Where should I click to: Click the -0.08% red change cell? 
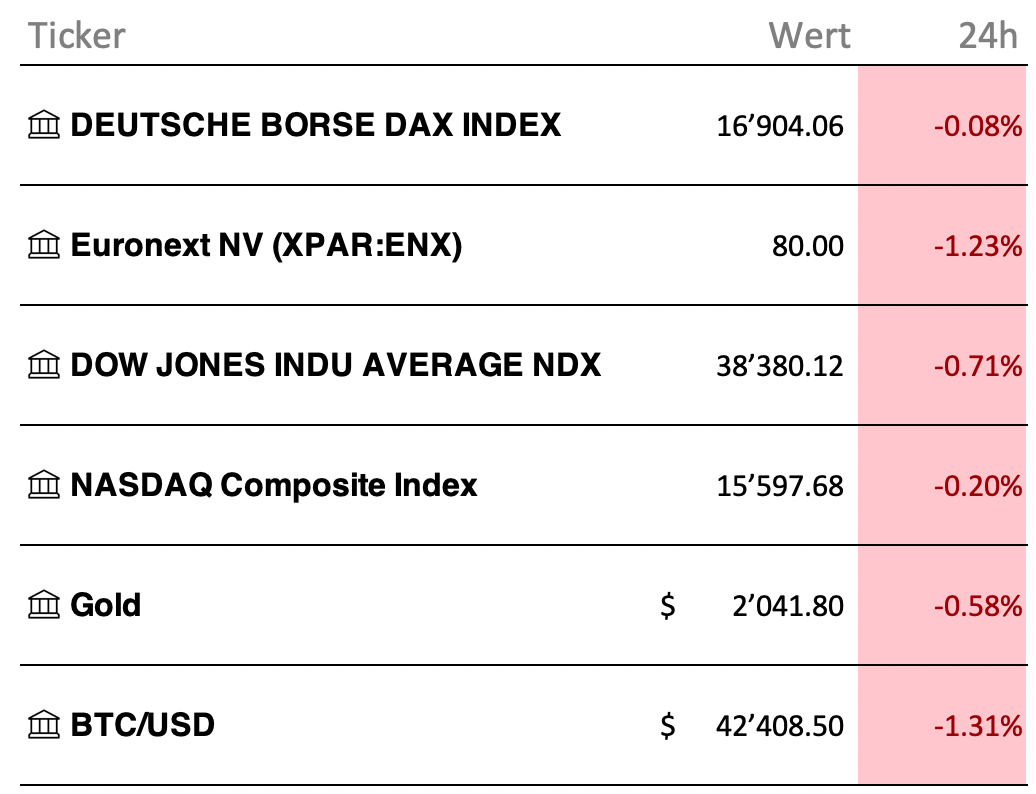click(942, 126)
